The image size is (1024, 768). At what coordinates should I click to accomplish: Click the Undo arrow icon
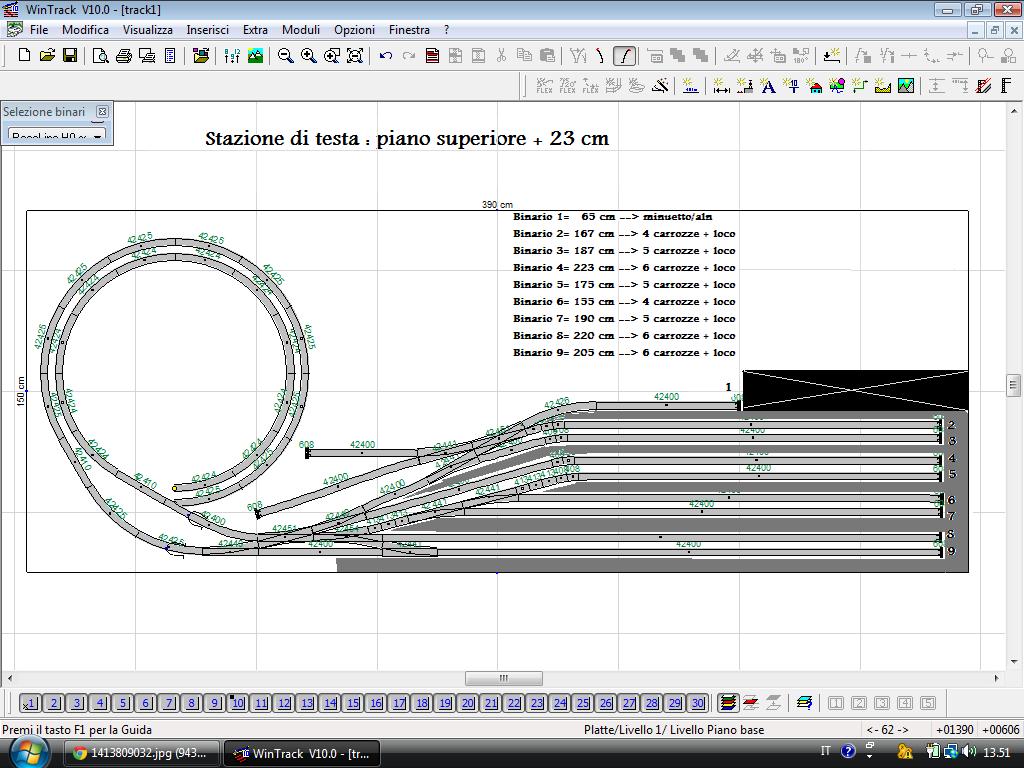[x=385, y=56]
